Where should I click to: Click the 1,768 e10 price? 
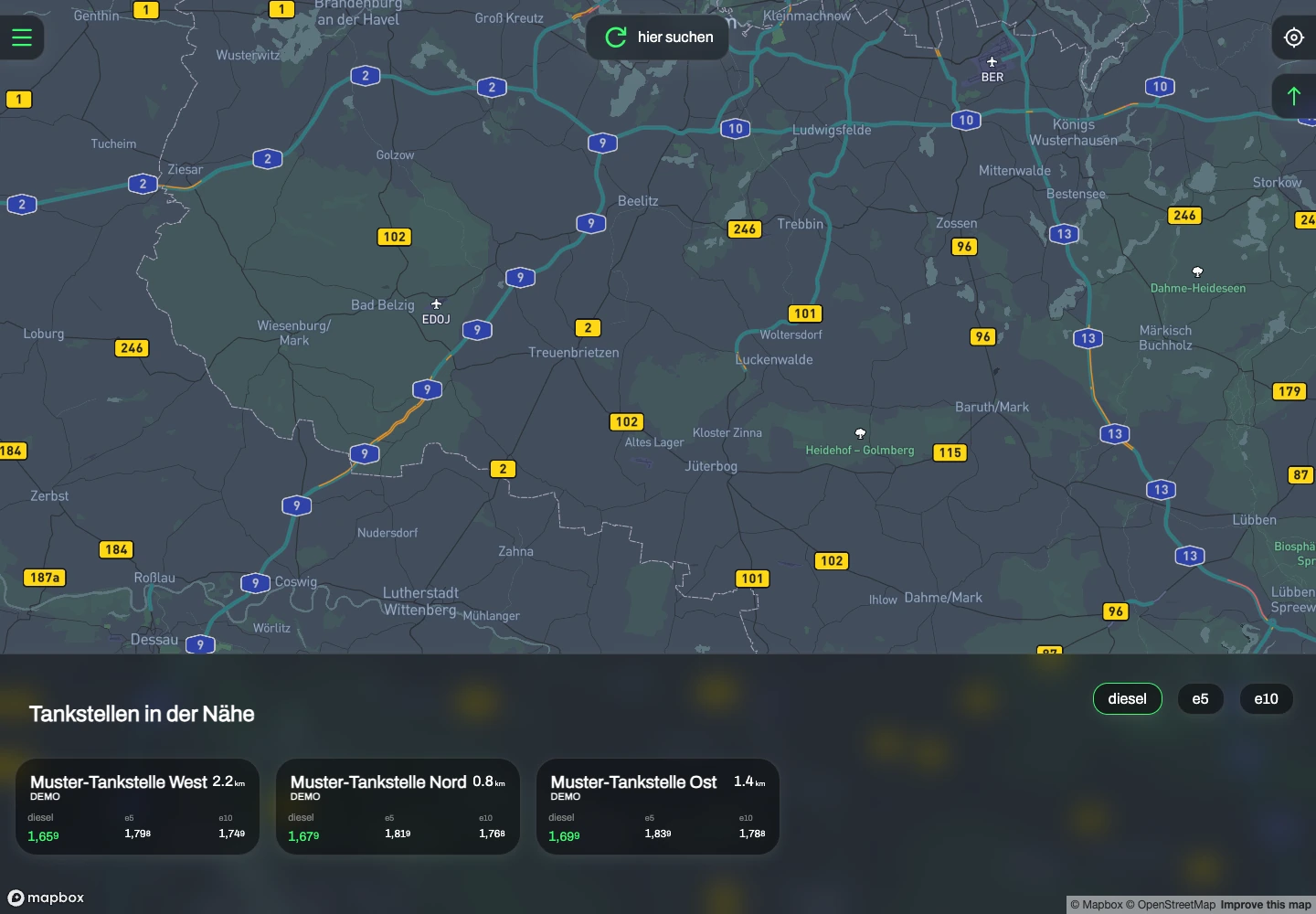tap(492, 834)
